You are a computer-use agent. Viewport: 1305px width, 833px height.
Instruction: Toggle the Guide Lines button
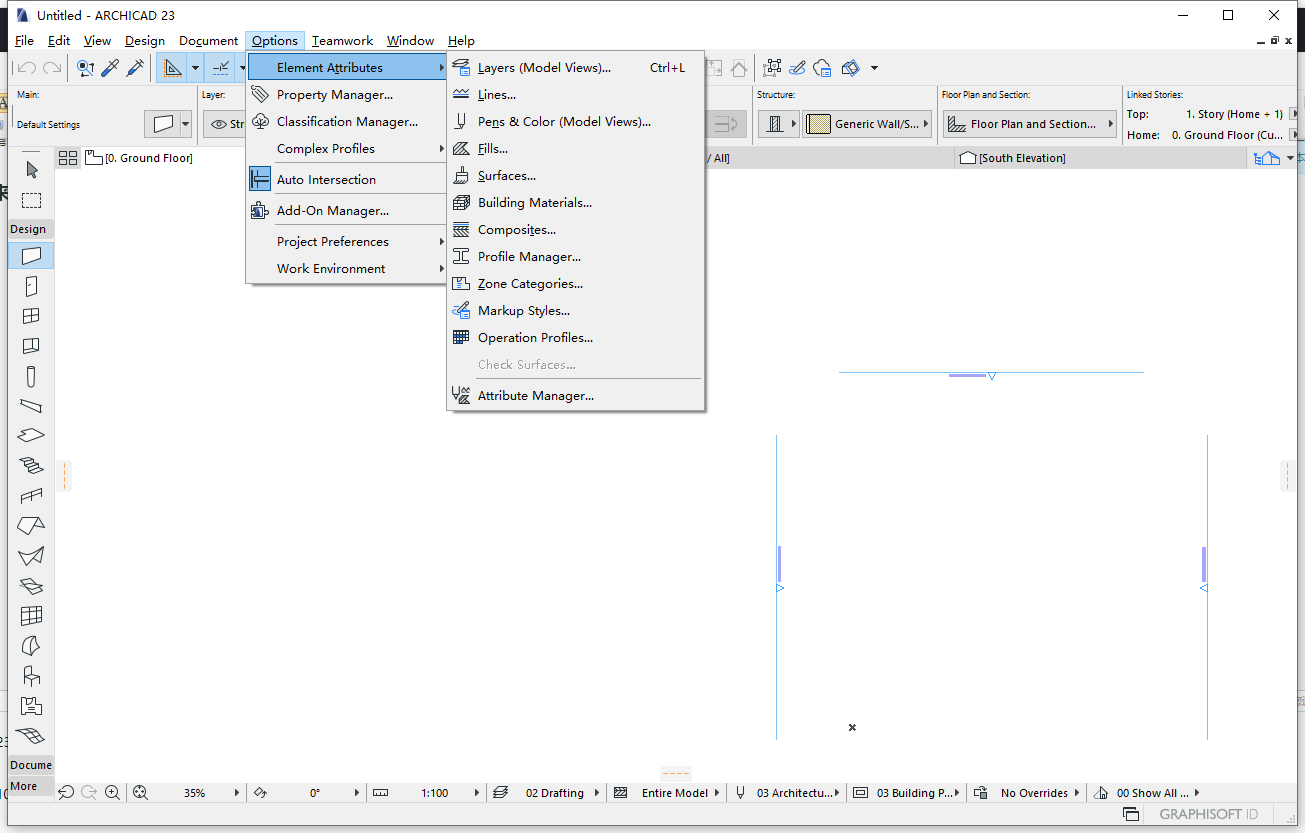click(172, 68)
